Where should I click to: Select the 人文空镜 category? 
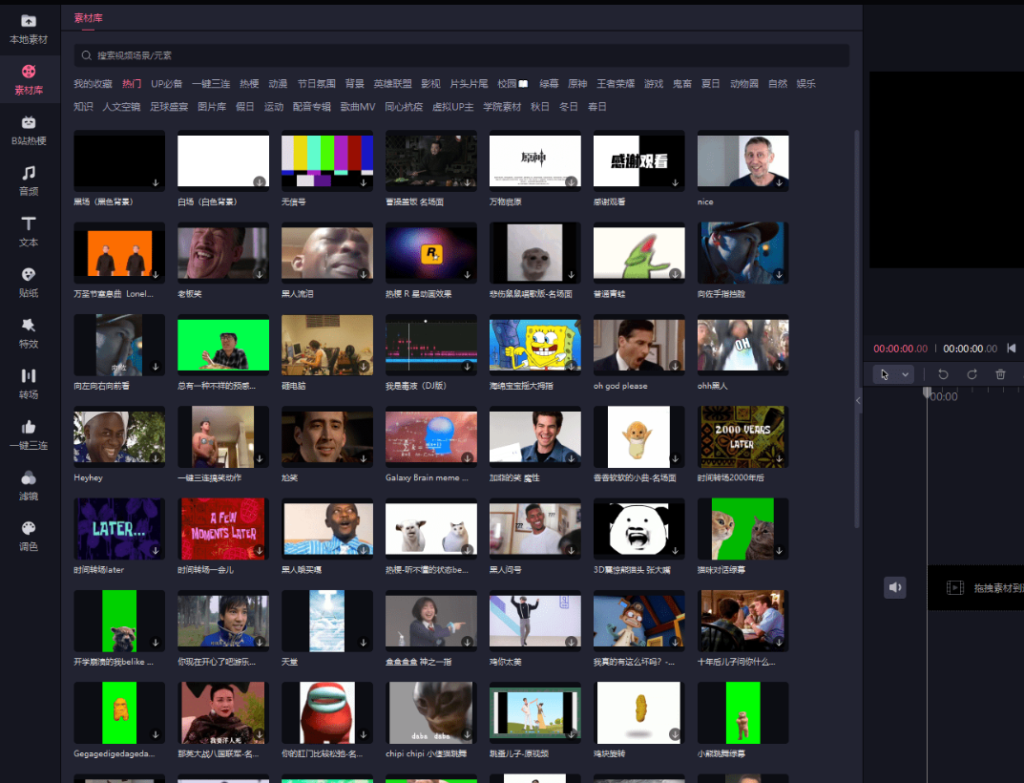[121, 106]
